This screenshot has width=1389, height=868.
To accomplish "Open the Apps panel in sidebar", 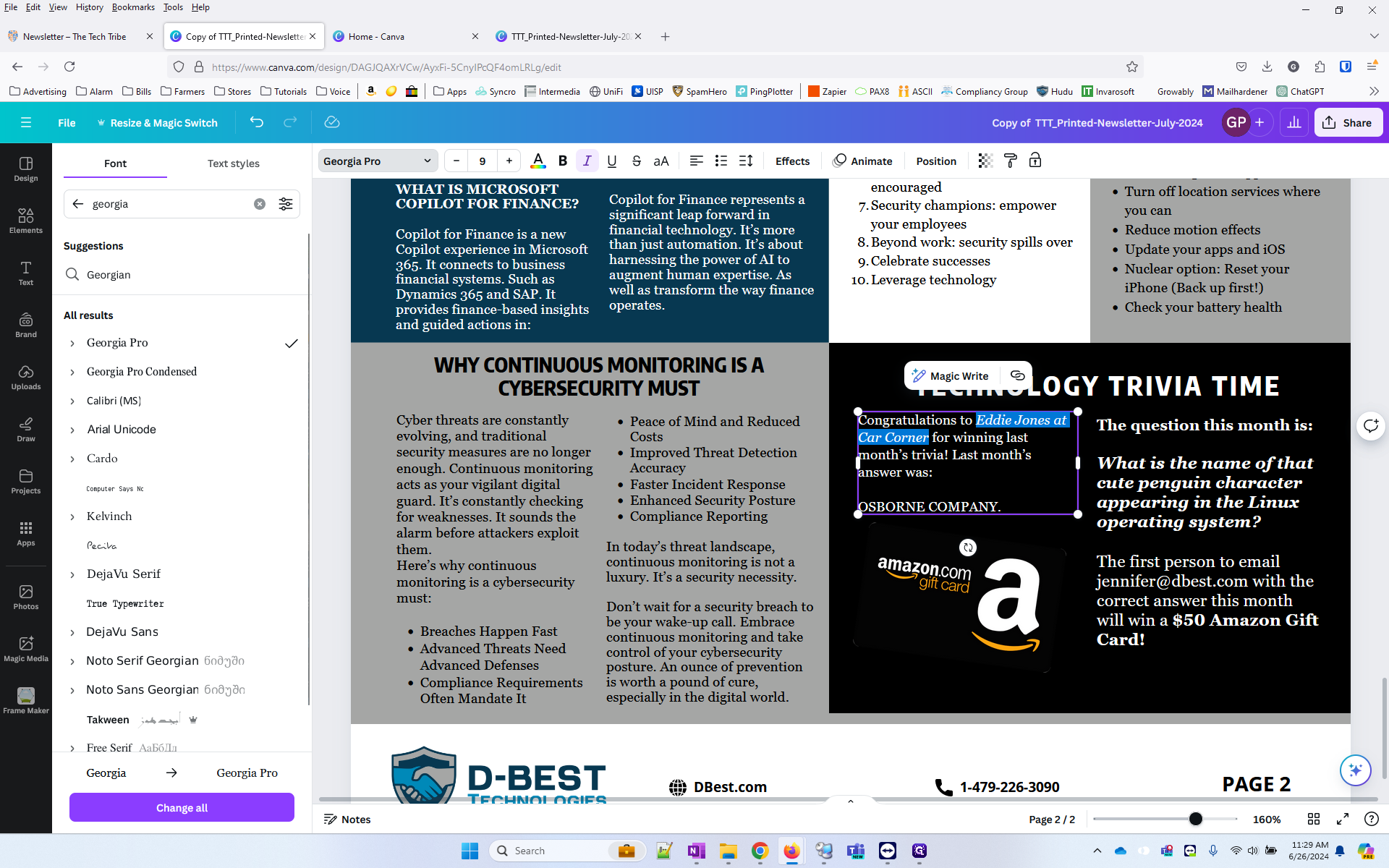I will pos(26,534).
